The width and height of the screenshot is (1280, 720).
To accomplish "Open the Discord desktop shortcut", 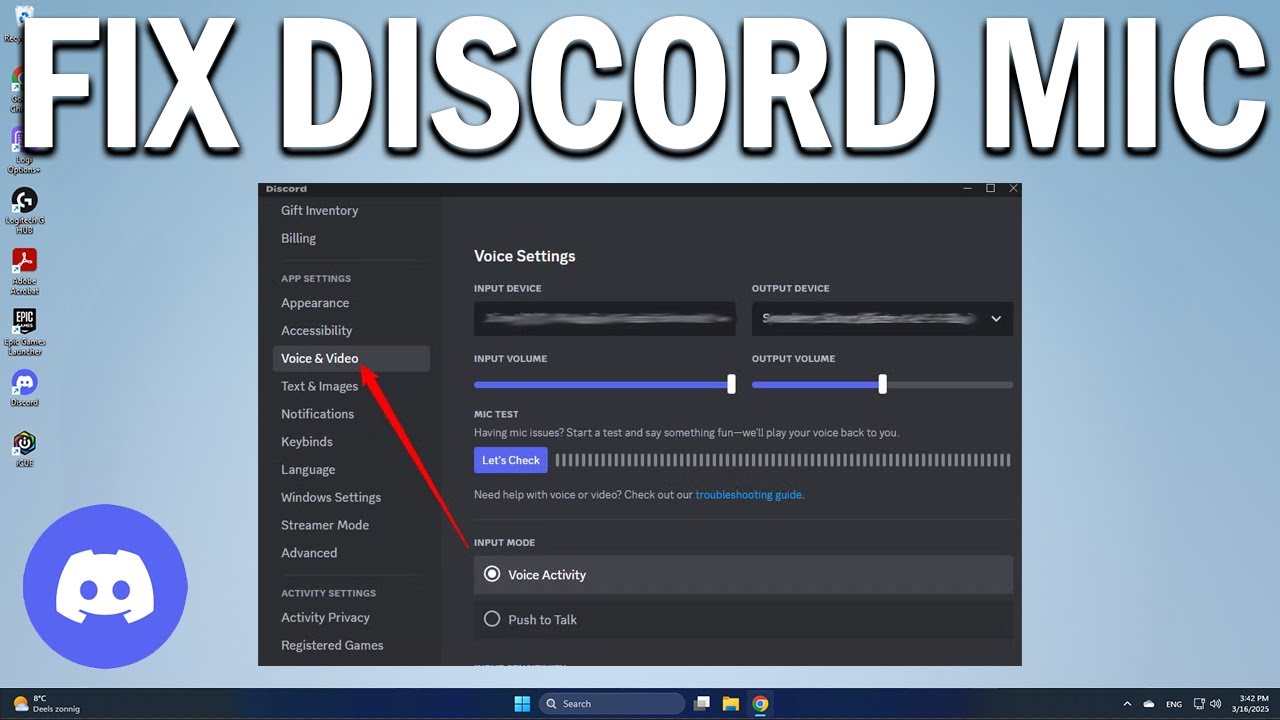I will click(24, 388).
